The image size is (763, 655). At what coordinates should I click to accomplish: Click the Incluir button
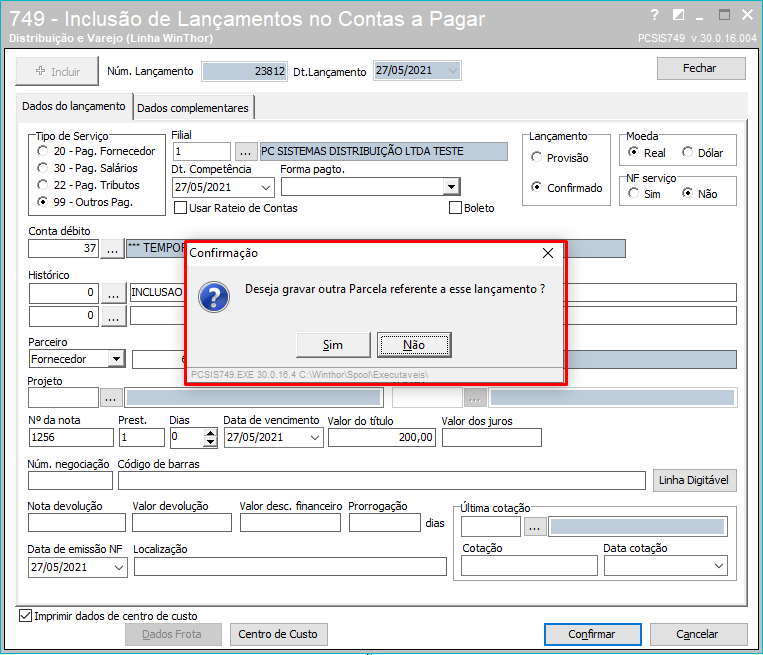57,72
